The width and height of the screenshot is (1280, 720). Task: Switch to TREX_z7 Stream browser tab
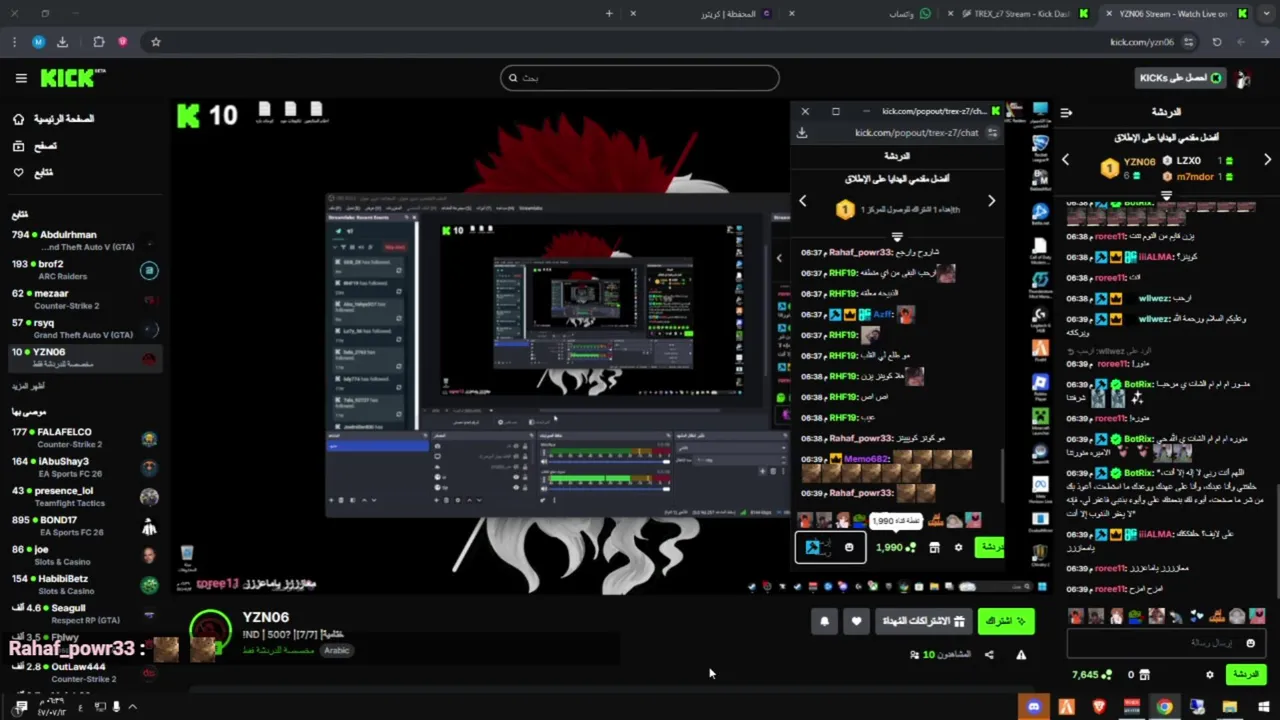tap(1020, 14)
